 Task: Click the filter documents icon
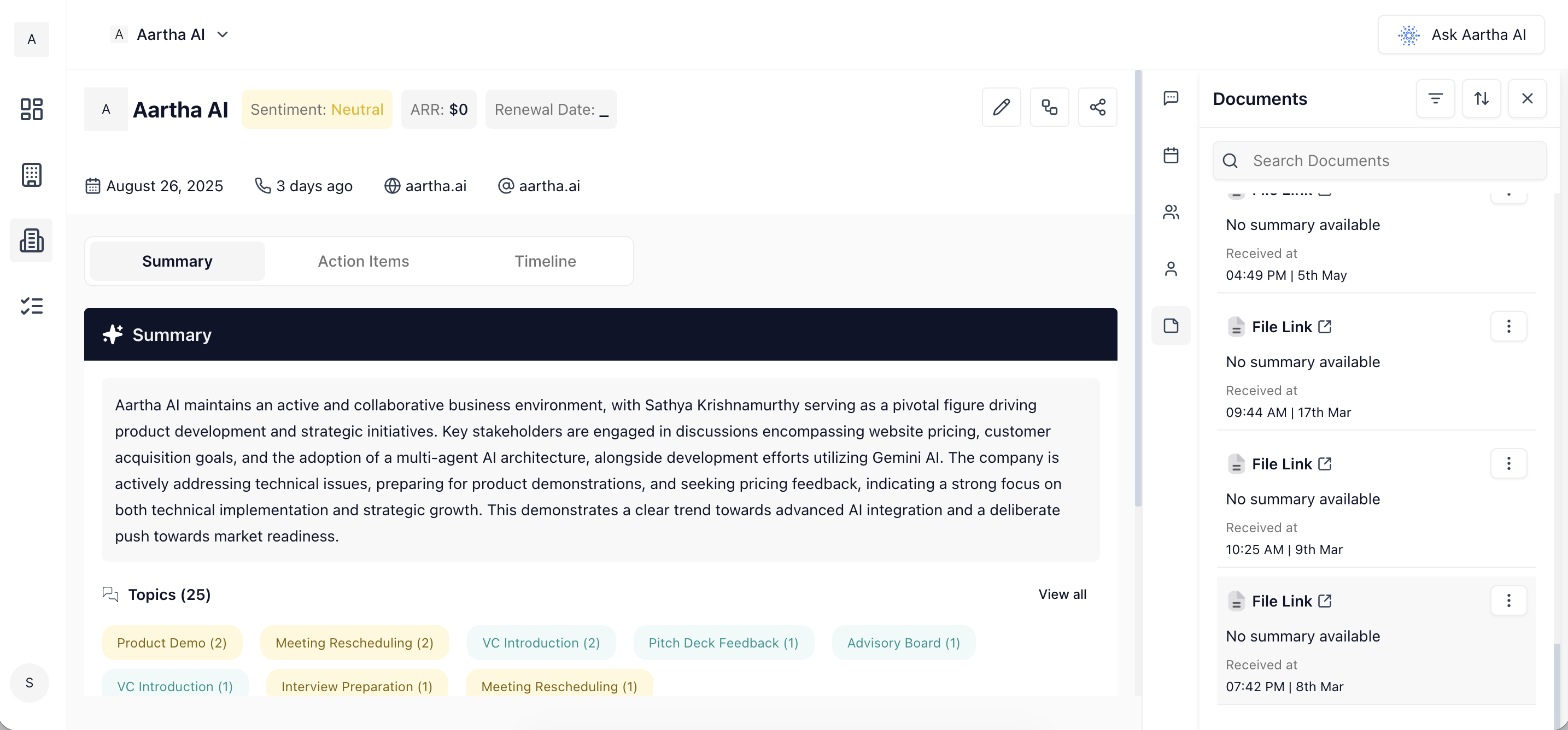point(1435,98)
